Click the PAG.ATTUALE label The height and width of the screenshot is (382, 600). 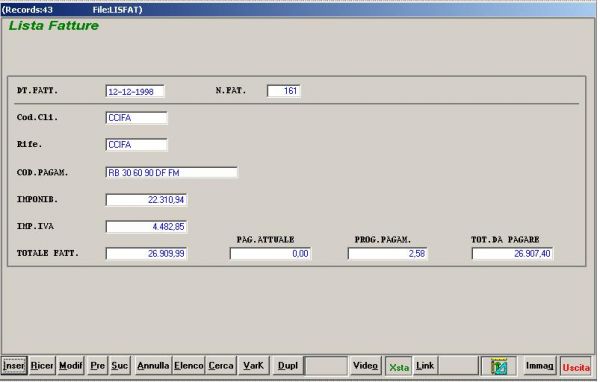coord(265,240)
